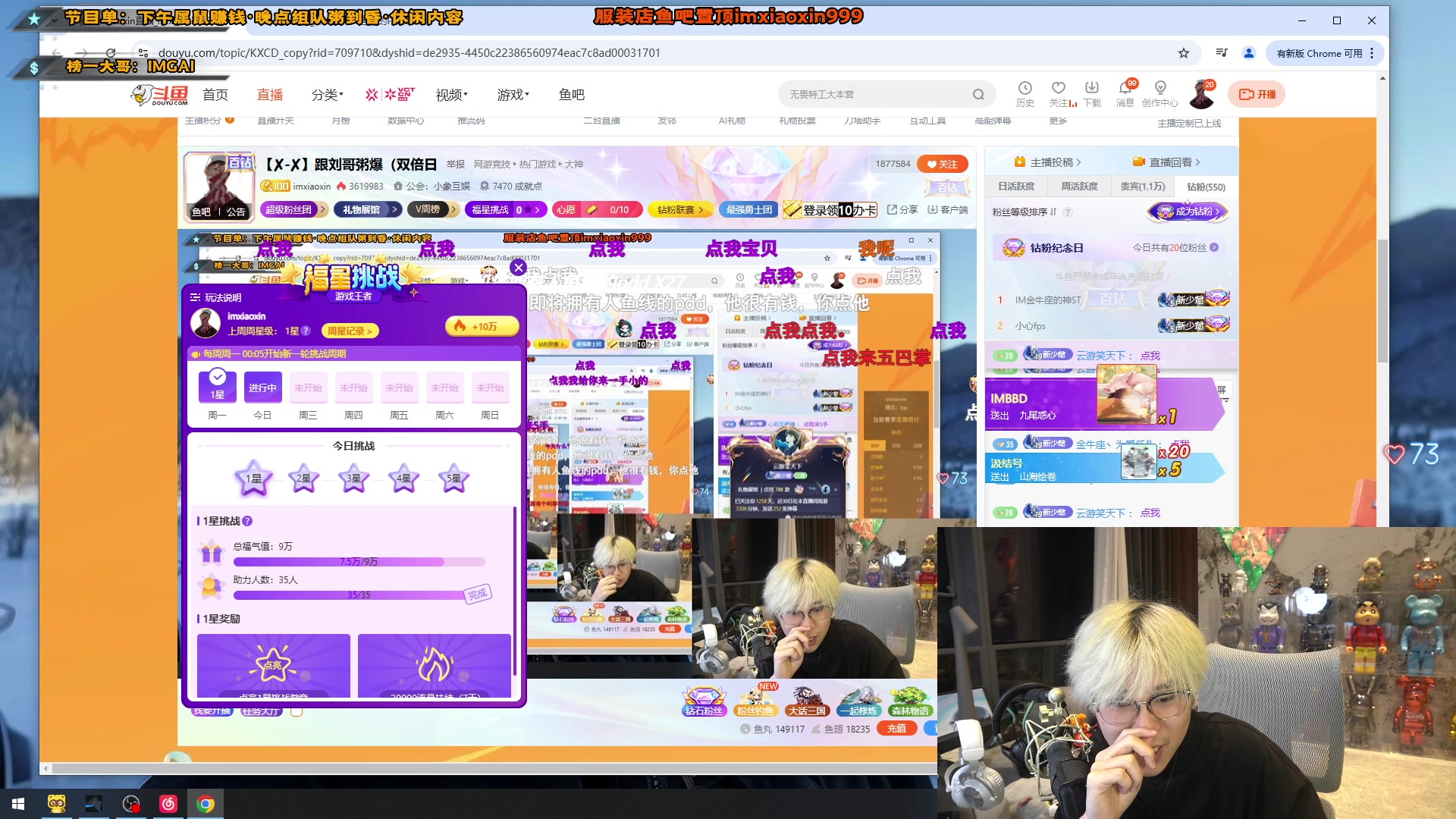Activate the 点亮 light-up star reward

click(273, 666)
